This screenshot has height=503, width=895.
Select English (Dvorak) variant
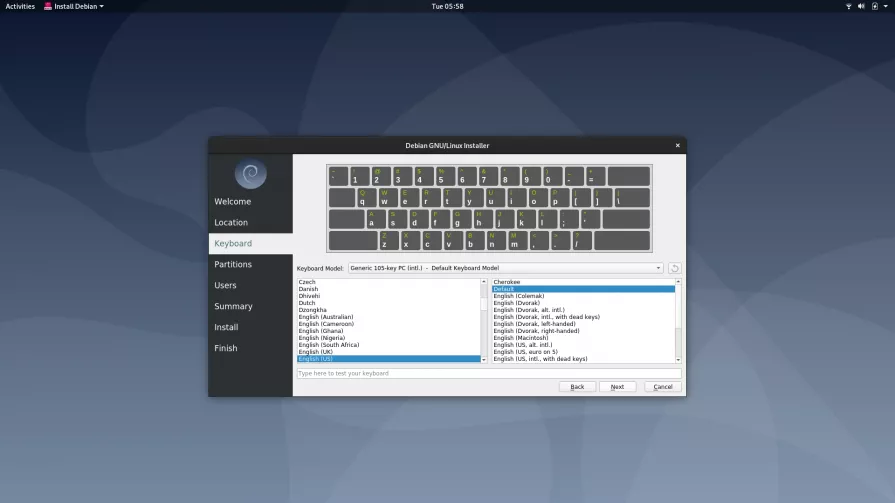click(583, 303)
